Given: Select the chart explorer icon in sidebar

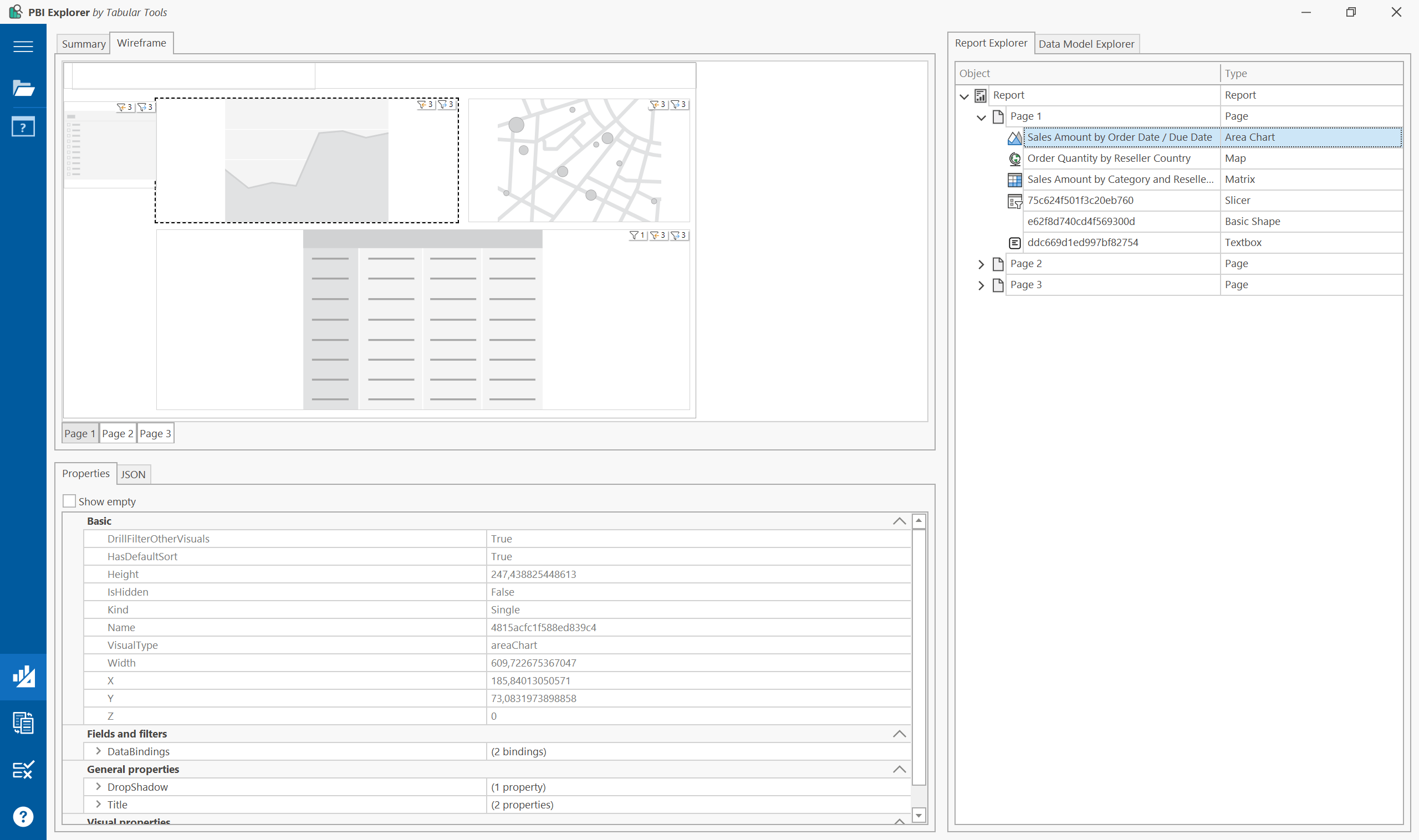Looking at the screenshot, I should [23, 677].
